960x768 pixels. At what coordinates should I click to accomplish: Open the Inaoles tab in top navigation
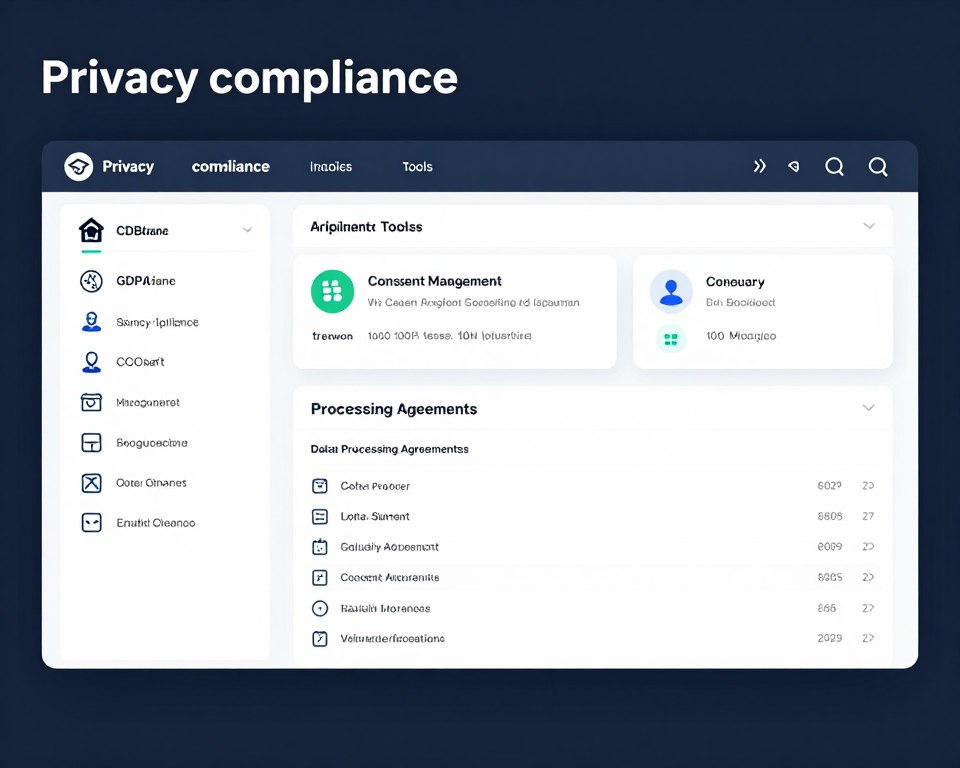coord(331,167)
